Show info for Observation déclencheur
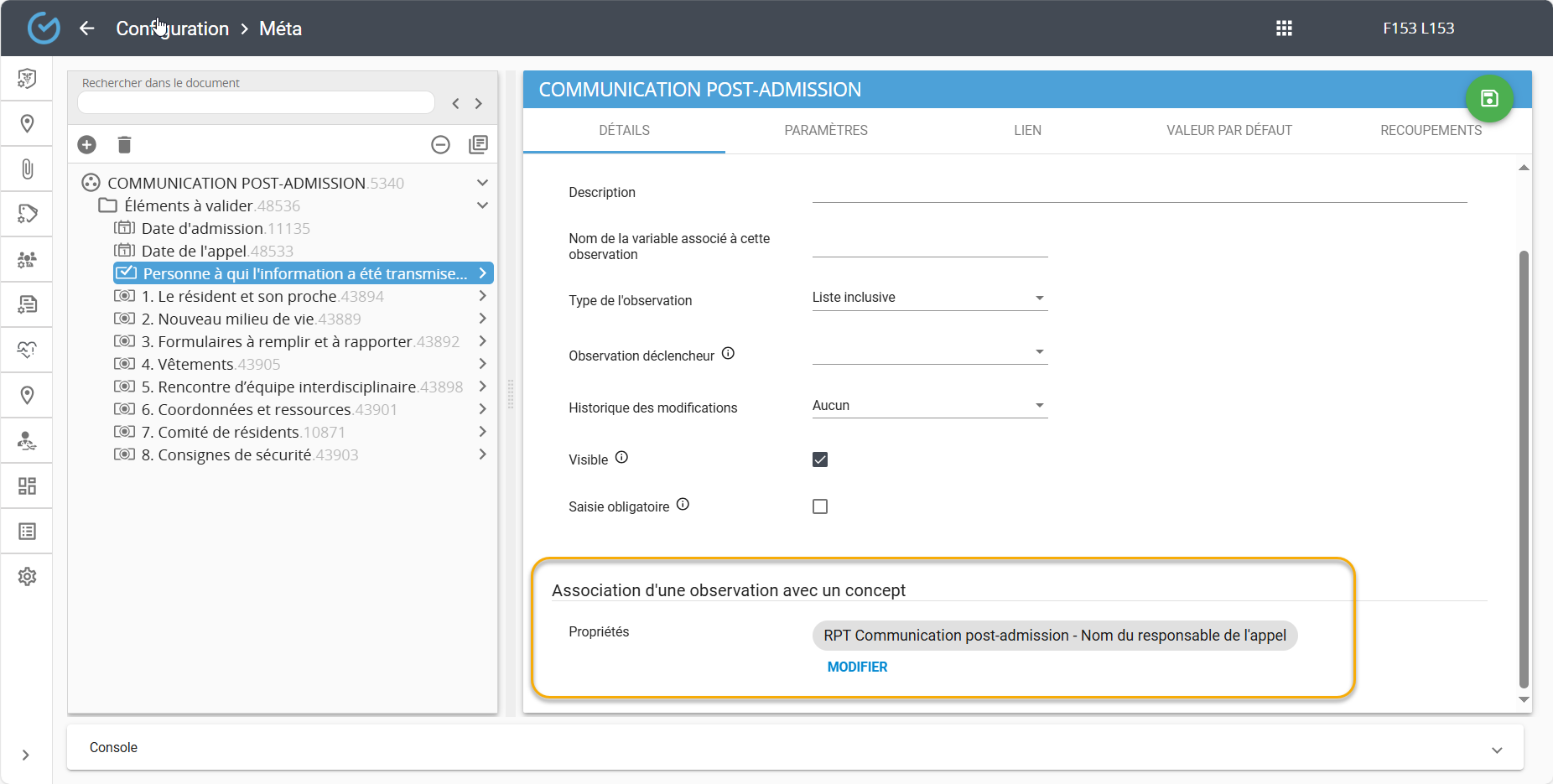The image size is (1553, 784). click(x=728, y=354)
